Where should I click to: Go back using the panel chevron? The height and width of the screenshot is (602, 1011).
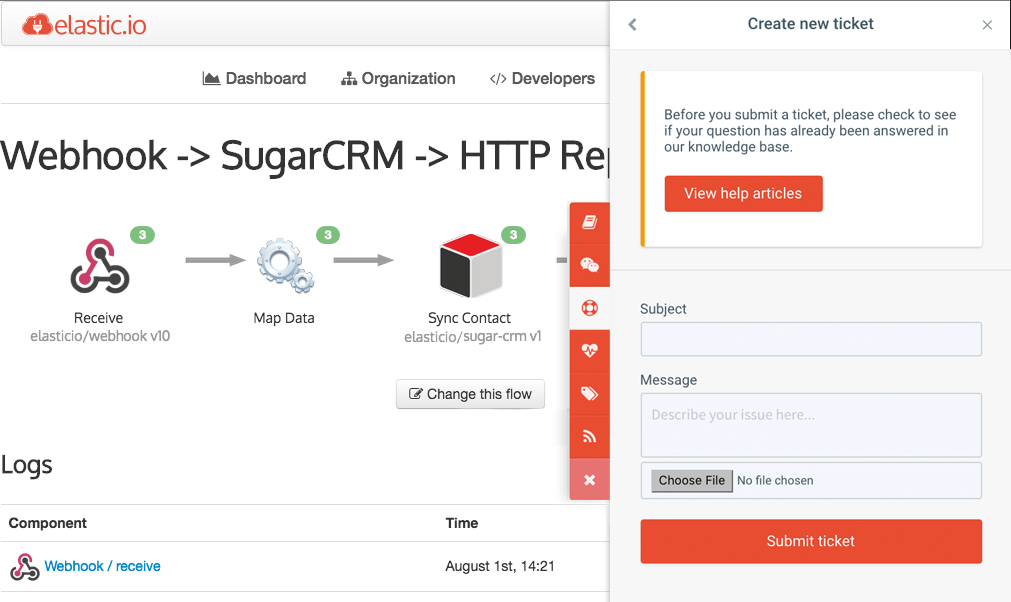coord(633,24)
